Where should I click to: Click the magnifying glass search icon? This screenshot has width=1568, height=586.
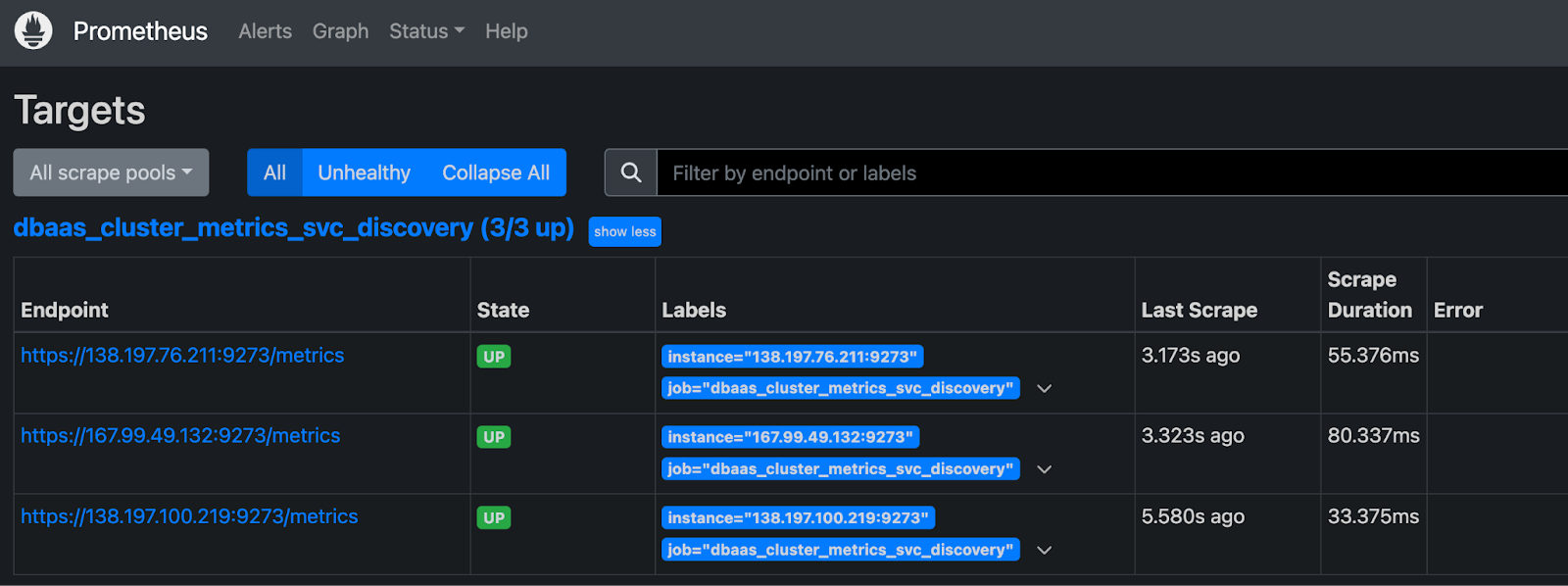pos(631,172)
